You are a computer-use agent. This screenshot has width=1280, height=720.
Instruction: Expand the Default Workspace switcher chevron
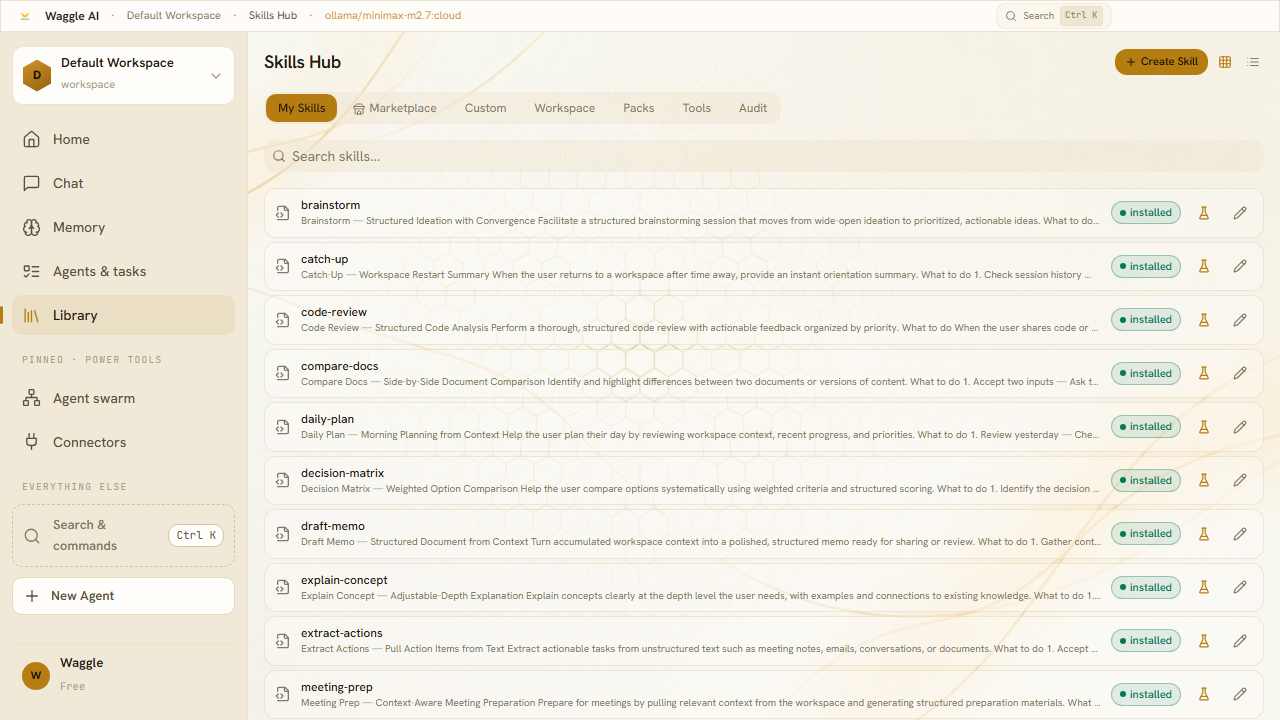pyautogui.click(x=216, y=75)
